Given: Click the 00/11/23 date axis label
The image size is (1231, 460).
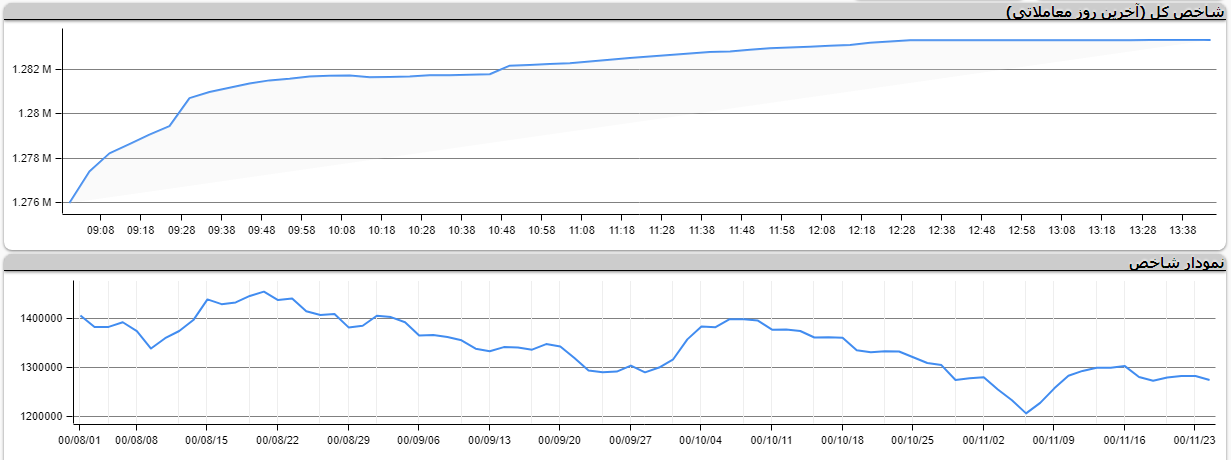Looking at the screenshot, I should (x=1195, y=438).
